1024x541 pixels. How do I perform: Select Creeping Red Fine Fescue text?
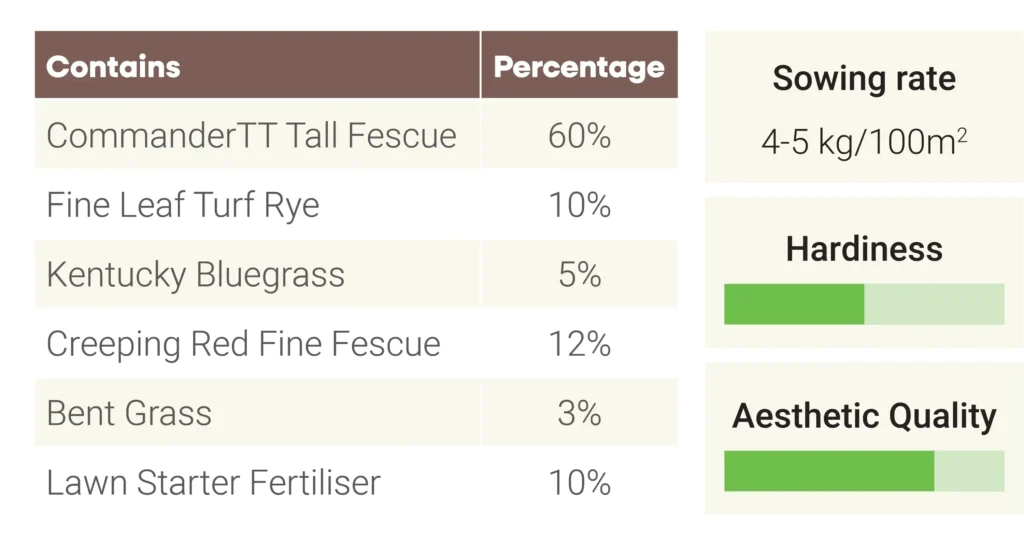tap(243, 344)
